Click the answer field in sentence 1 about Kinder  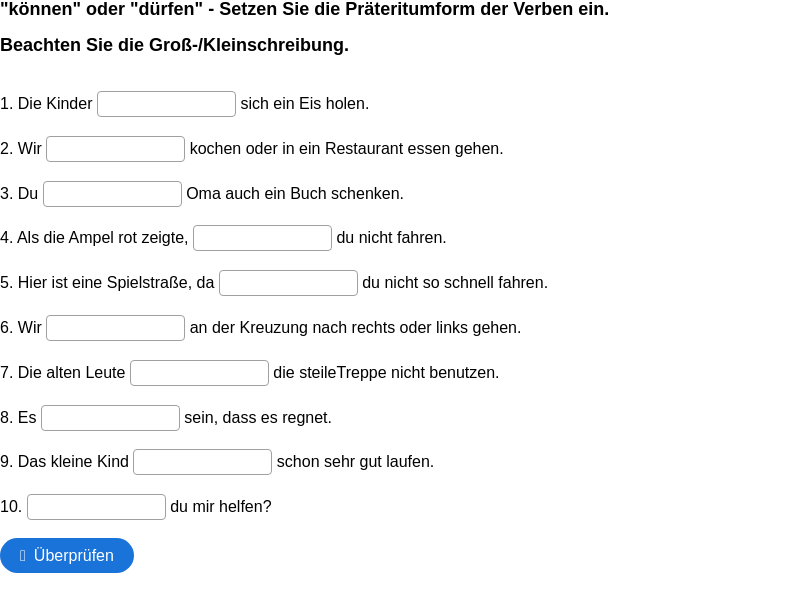[165, 103]
